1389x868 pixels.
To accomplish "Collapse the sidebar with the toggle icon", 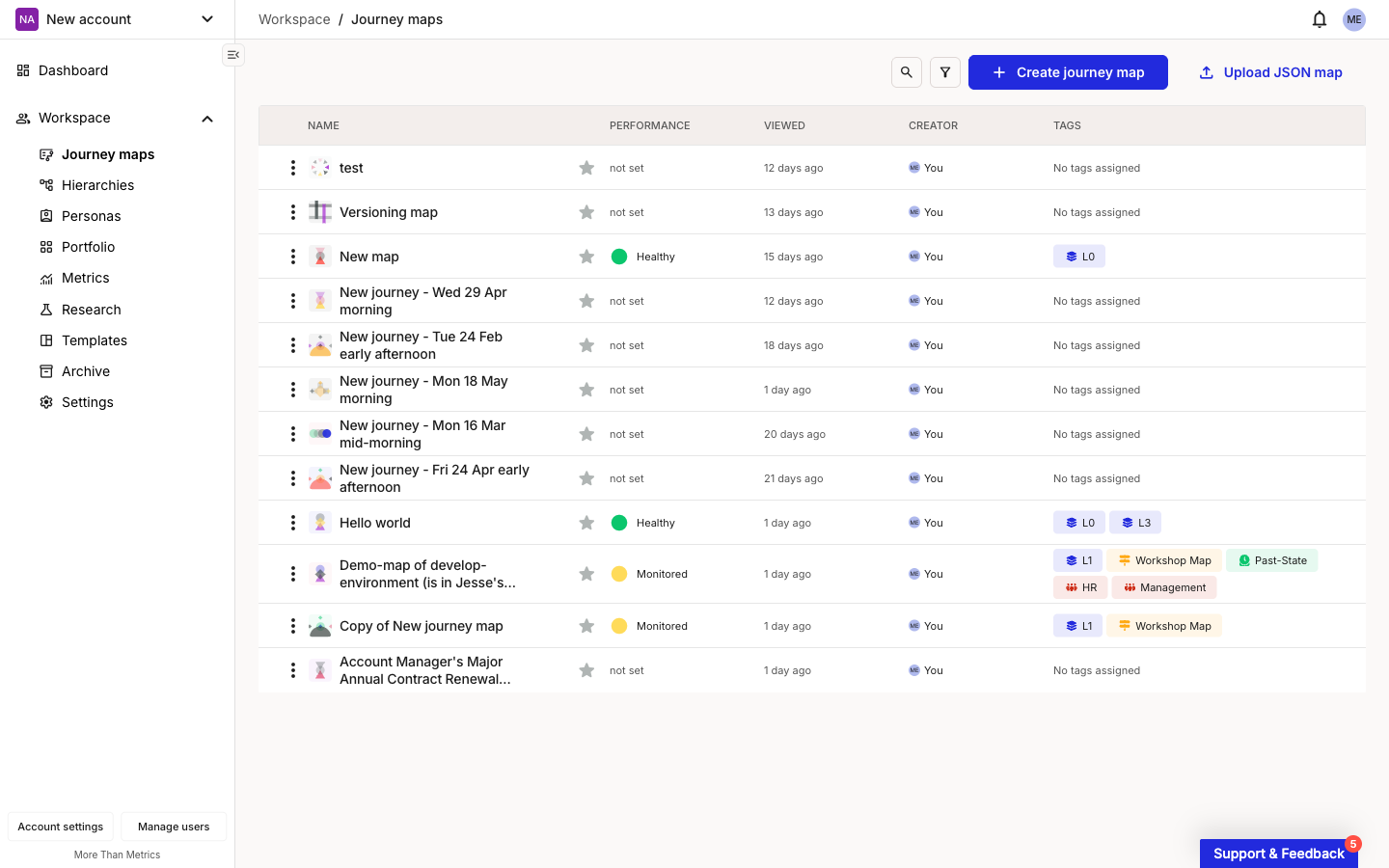I will click(233, 55).
